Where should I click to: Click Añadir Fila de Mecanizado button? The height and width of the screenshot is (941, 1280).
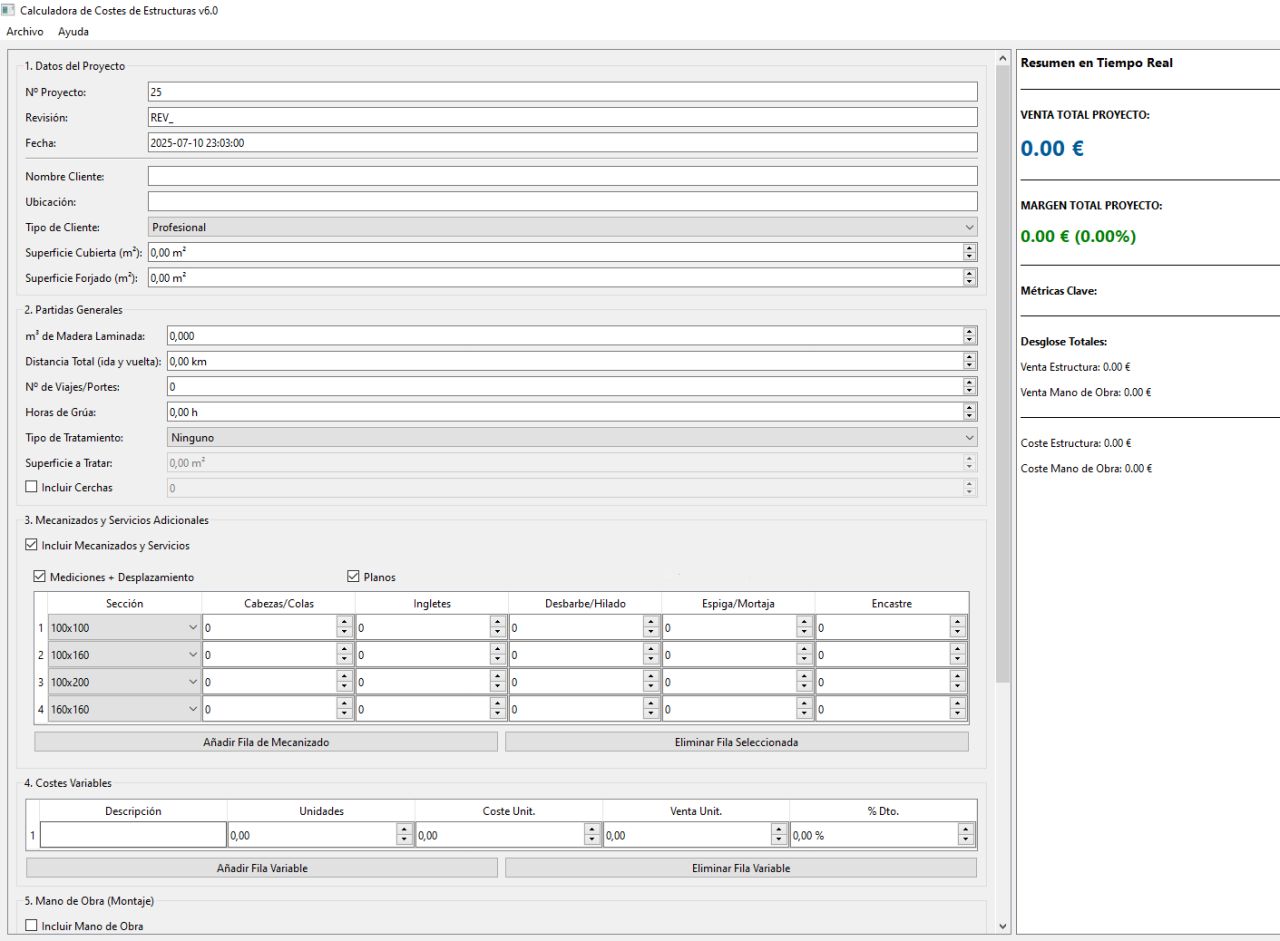pos(266,742)
